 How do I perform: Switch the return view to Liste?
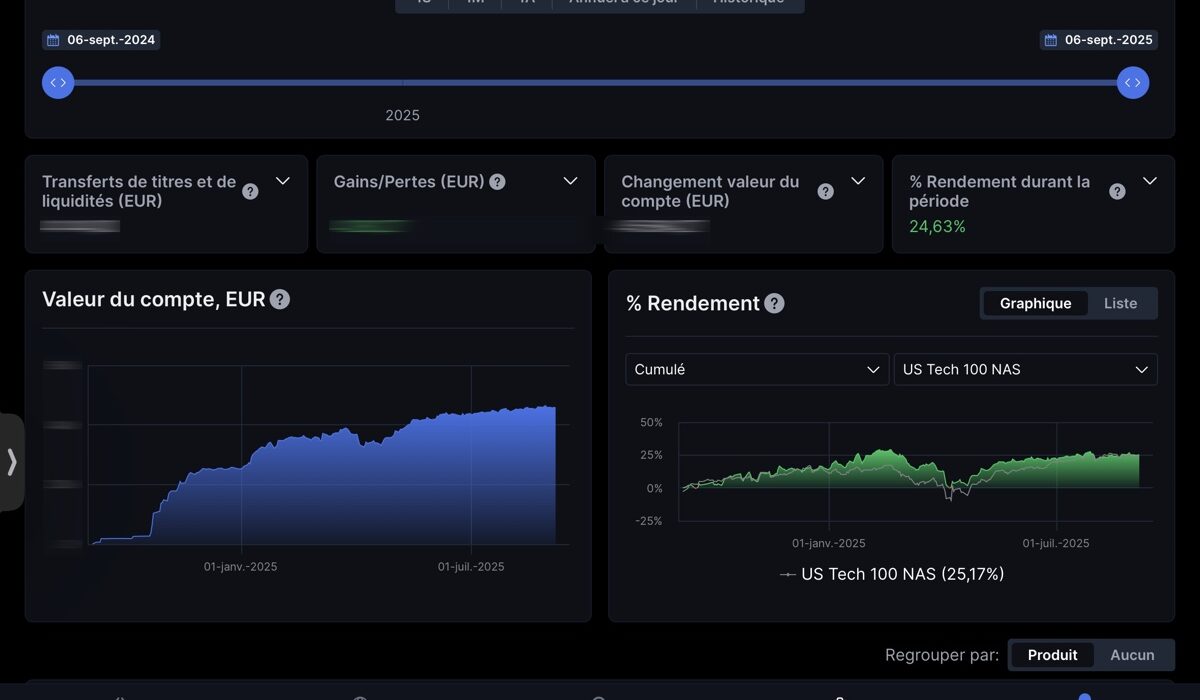pyautogui.click(x=1120, y=303)
